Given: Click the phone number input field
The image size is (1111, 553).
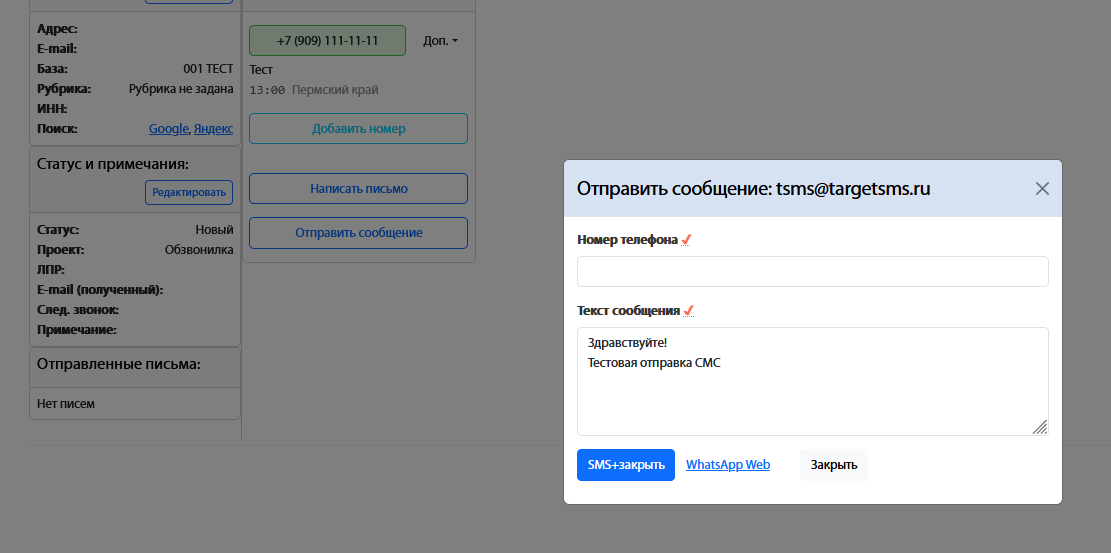Looking at the screenshot, I should (813, 272).
